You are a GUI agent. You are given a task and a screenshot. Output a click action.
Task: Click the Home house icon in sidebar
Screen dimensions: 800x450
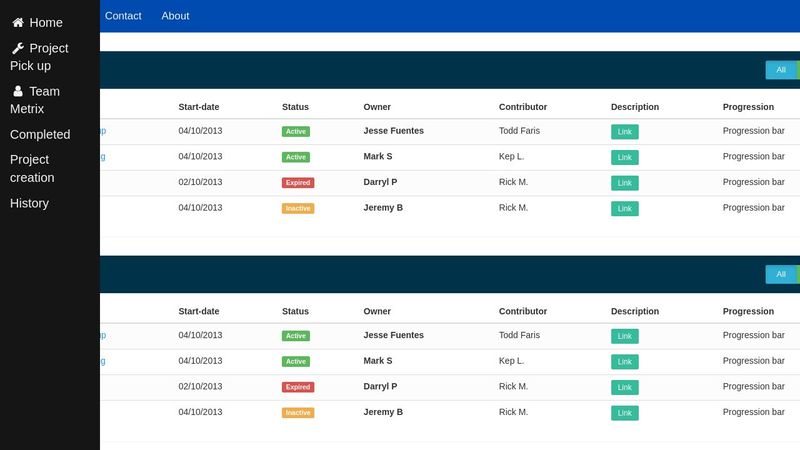[18, 23]
